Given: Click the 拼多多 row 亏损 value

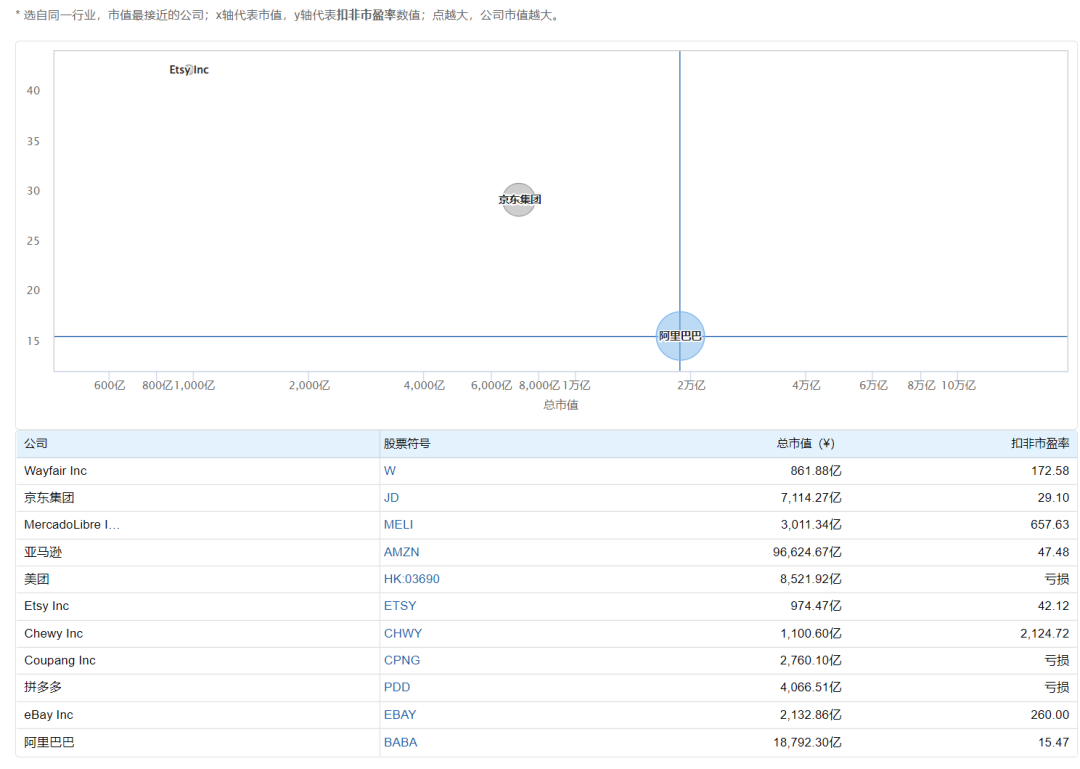Looking at the screenshot, I should click(1057, 687).
